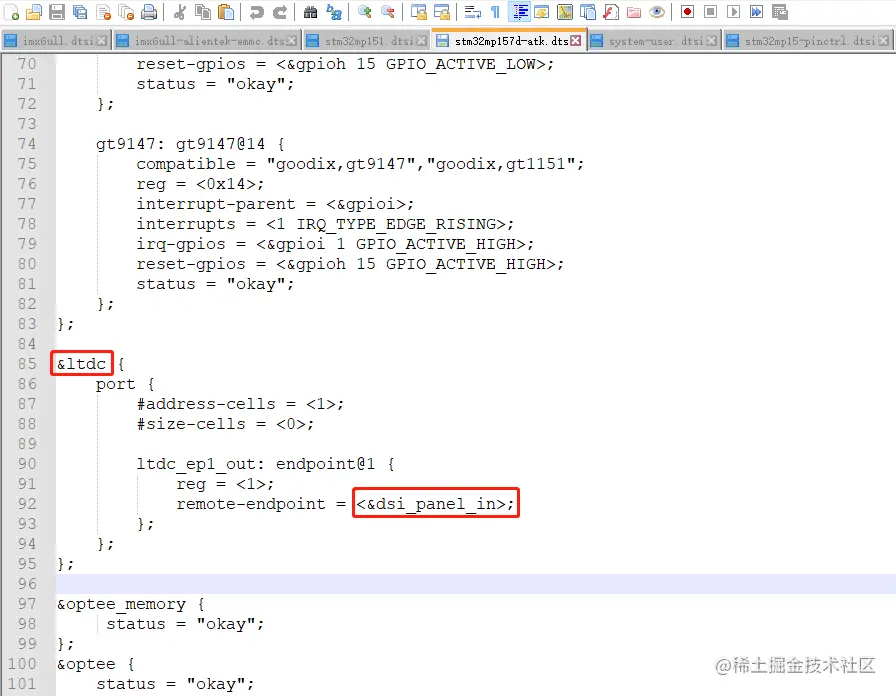Click 'irq-gpios = <&gpioi 1 GPIO_ACTIVE_HIGH>;' line

click(x=335, y=243)
